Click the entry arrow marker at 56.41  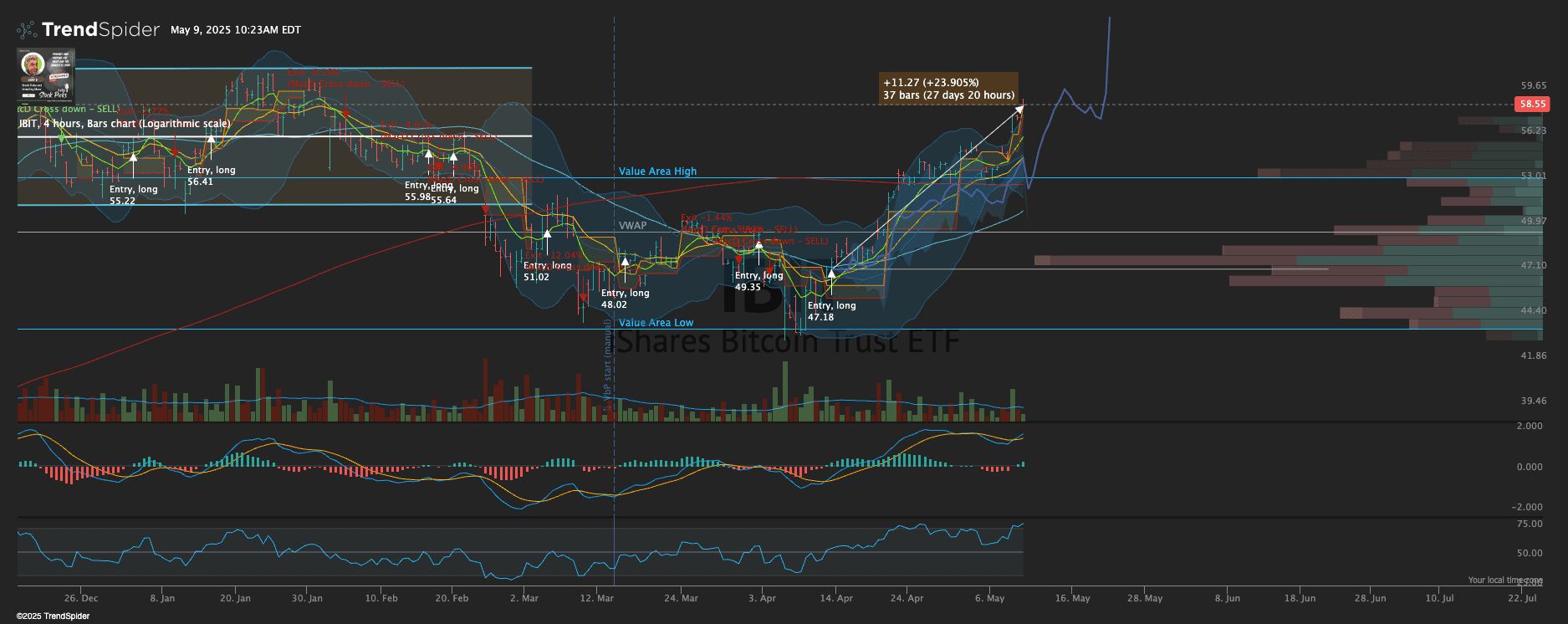coord(211,137)
